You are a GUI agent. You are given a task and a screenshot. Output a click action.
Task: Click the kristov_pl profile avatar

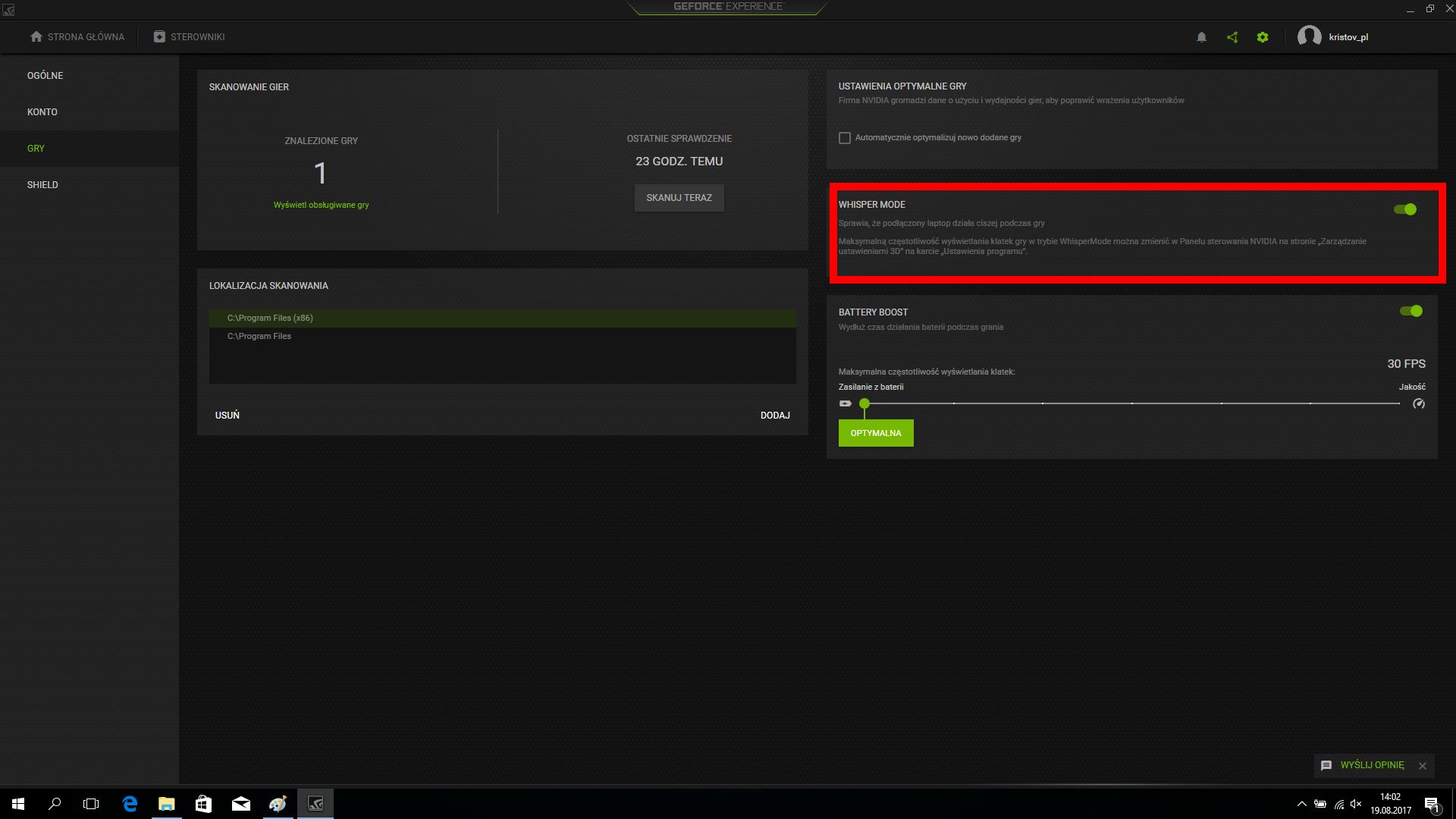coord(1310,36)
